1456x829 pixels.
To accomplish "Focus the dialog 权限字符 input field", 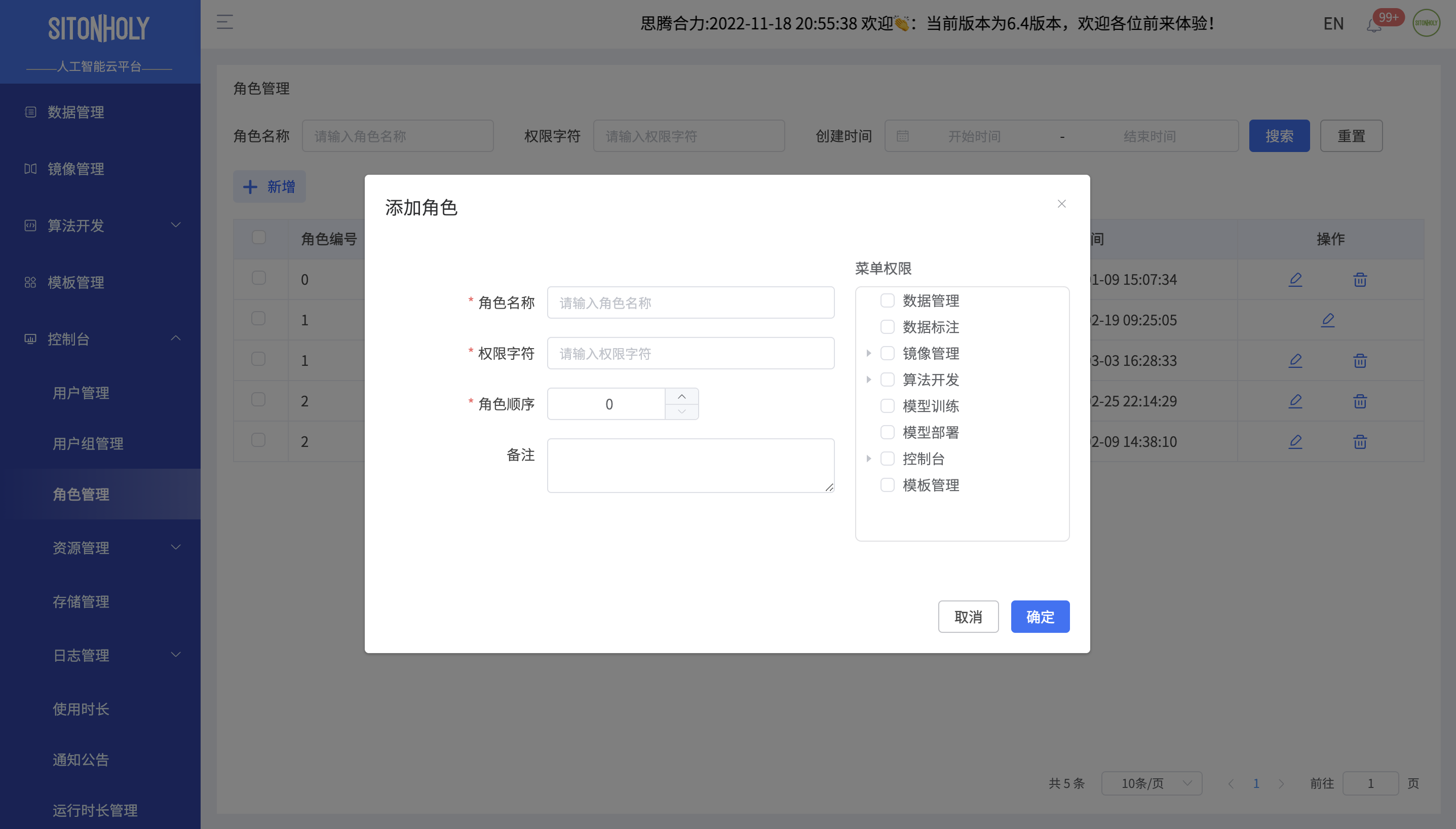I will [691, 354].
